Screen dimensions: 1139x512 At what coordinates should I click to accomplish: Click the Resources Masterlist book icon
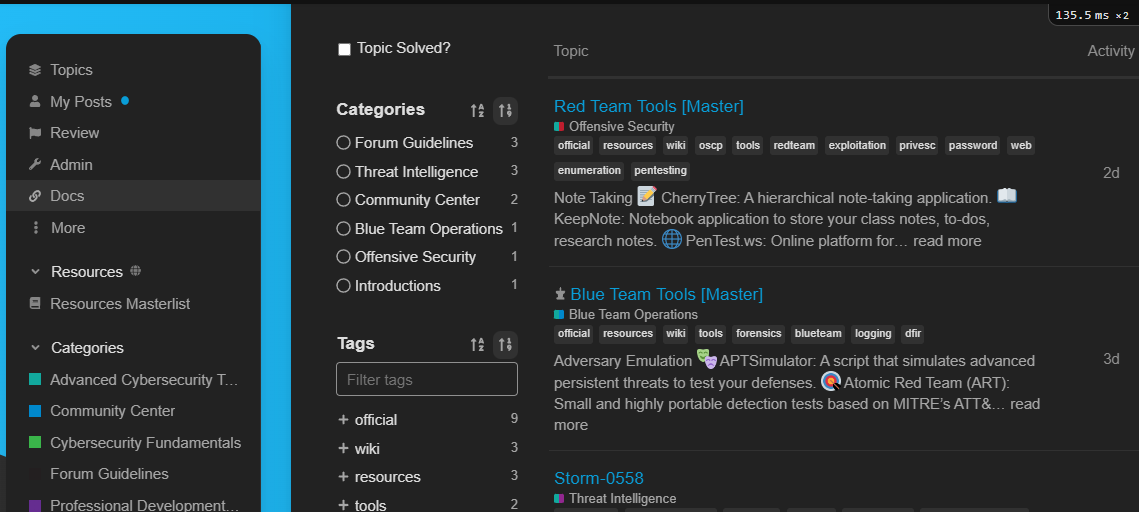pyautogui.click(x=35, y=304)
